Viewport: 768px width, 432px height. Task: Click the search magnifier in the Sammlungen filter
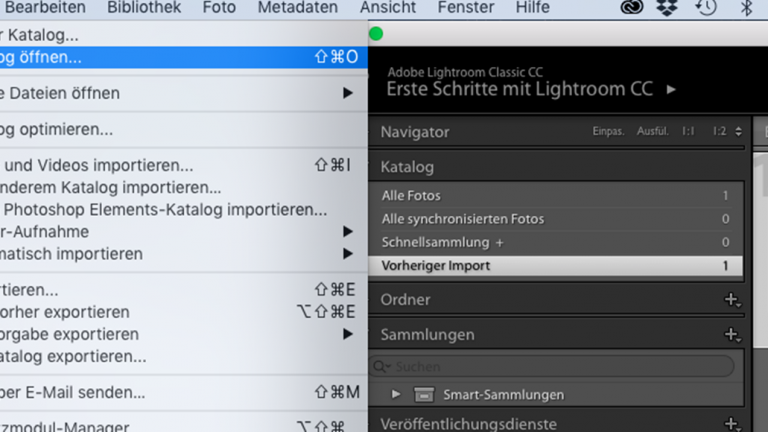382,366
